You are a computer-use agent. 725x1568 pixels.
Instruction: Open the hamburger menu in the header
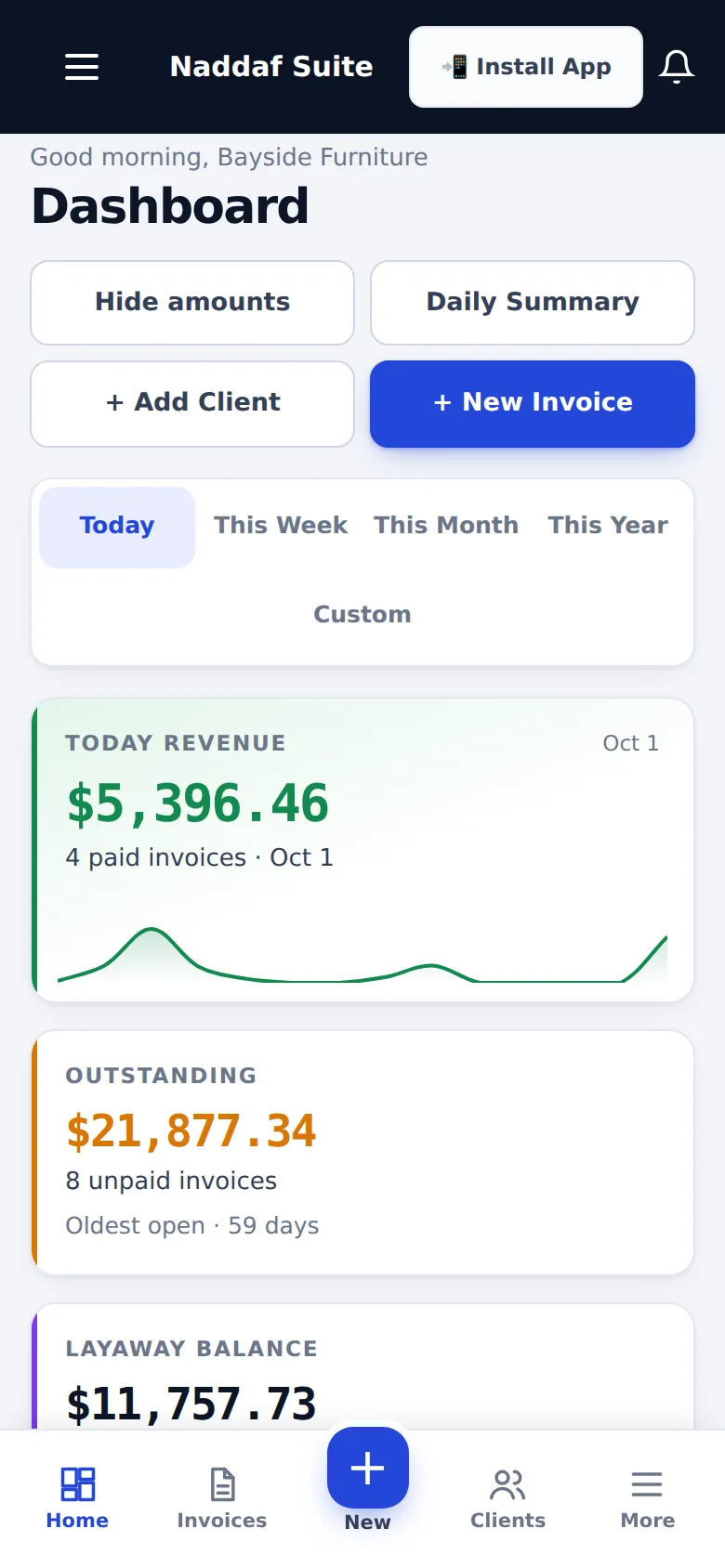[x=82, y=67]
